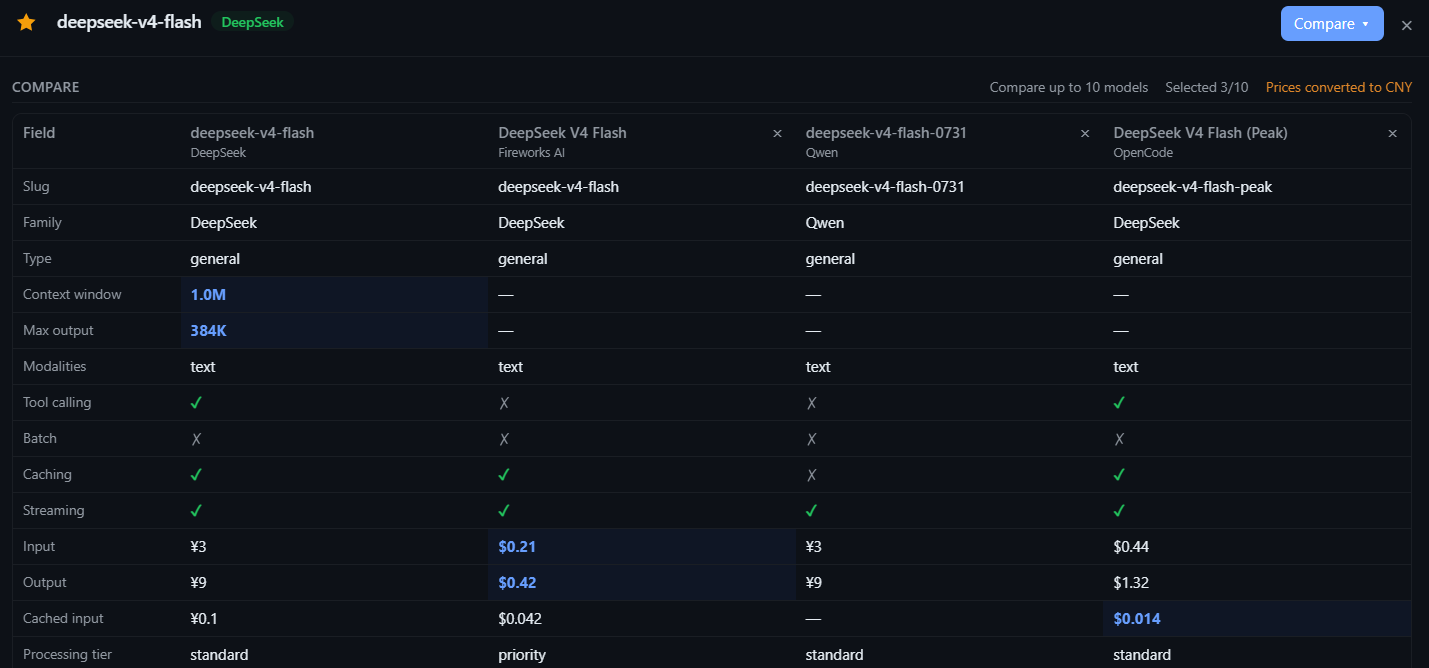1429x668 pixels.
Task: Click the deepseek-v4-flash title heading
Action: pos(129,22)
